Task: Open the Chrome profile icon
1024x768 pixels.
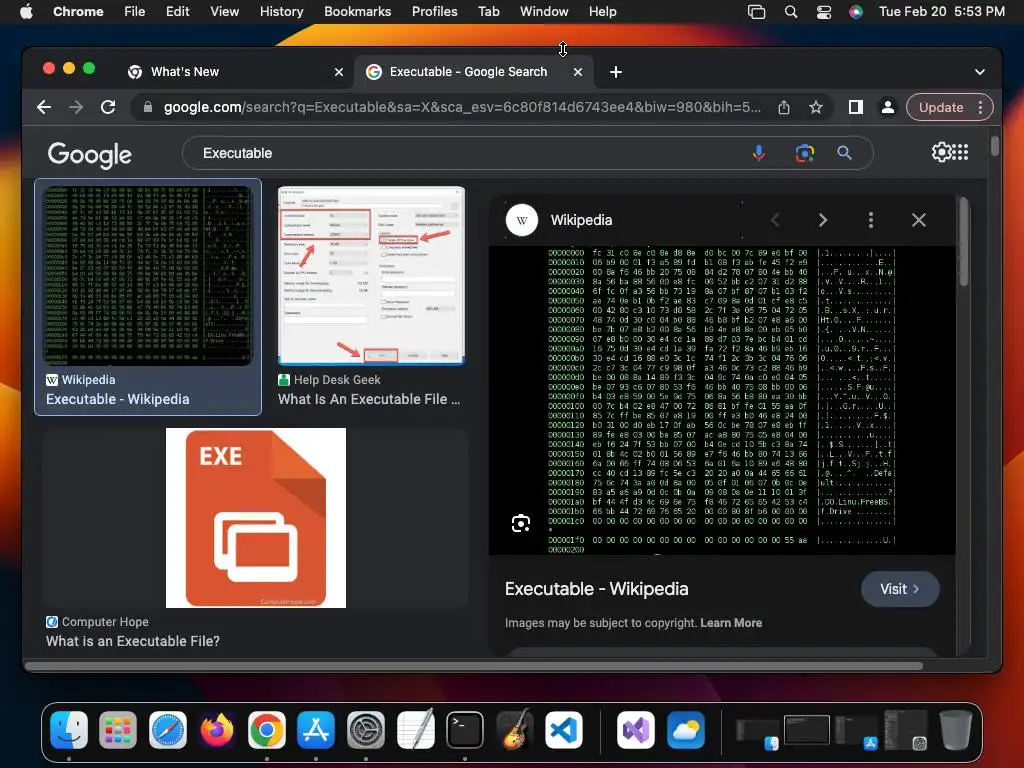Action: click(888, 107)
